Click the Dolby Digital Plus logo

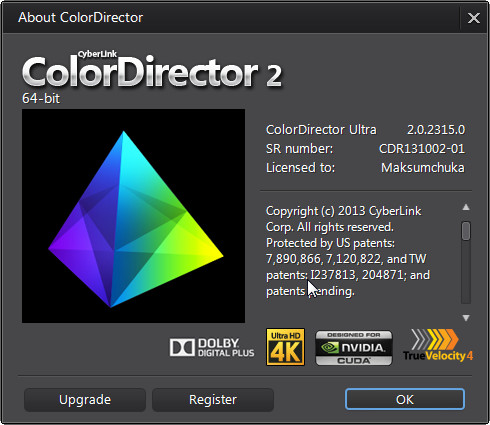pos(212,348)
